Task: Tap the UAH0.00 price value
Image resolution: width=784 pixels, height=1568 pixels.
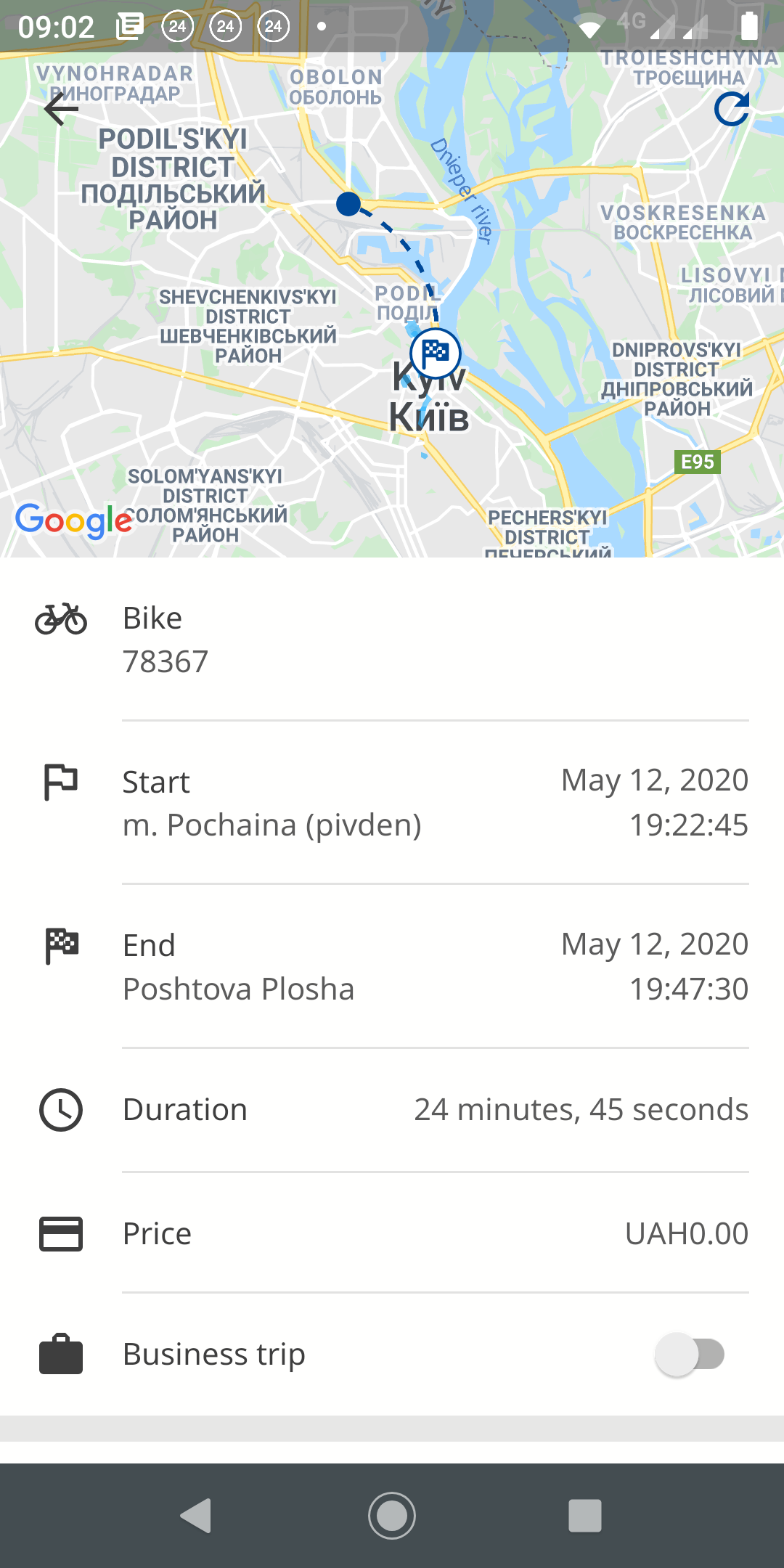Action: click(686, 1233)
